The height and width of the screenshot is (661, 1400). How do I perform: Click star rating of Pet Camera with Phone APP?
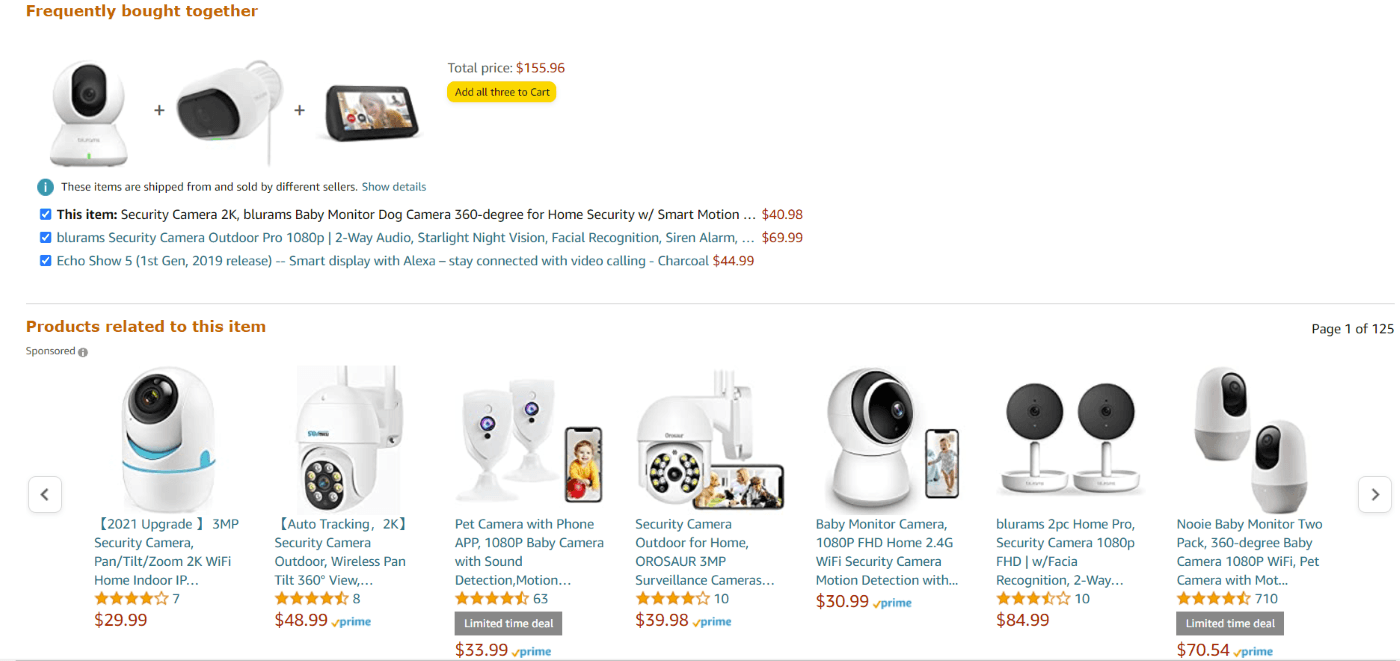pyautogui.click(x=491, y=599)
